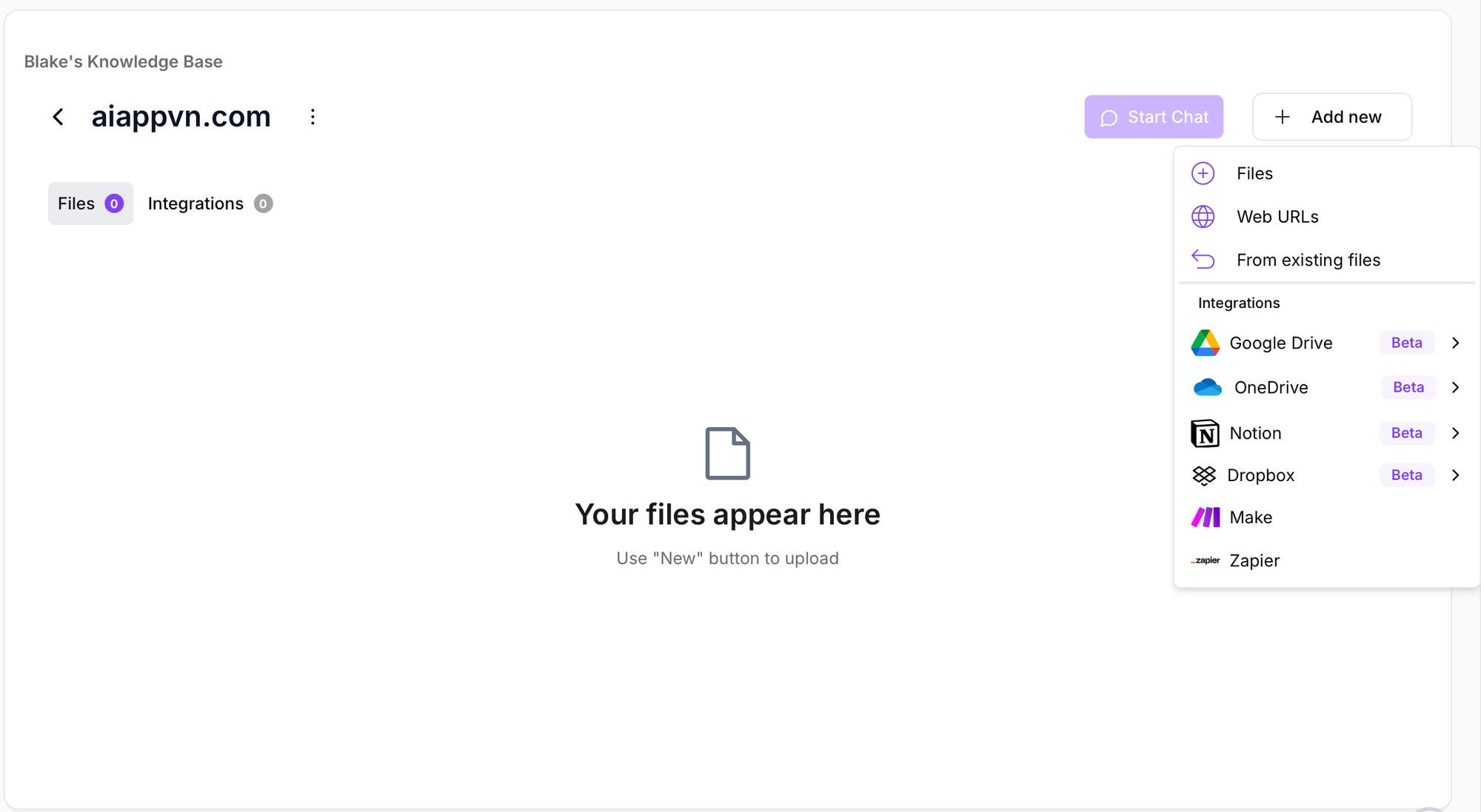Image resolution: width=1481 pixels, height=812 pixels.
Task: Click the Notion logo icon
Action: click(1205, 433)
